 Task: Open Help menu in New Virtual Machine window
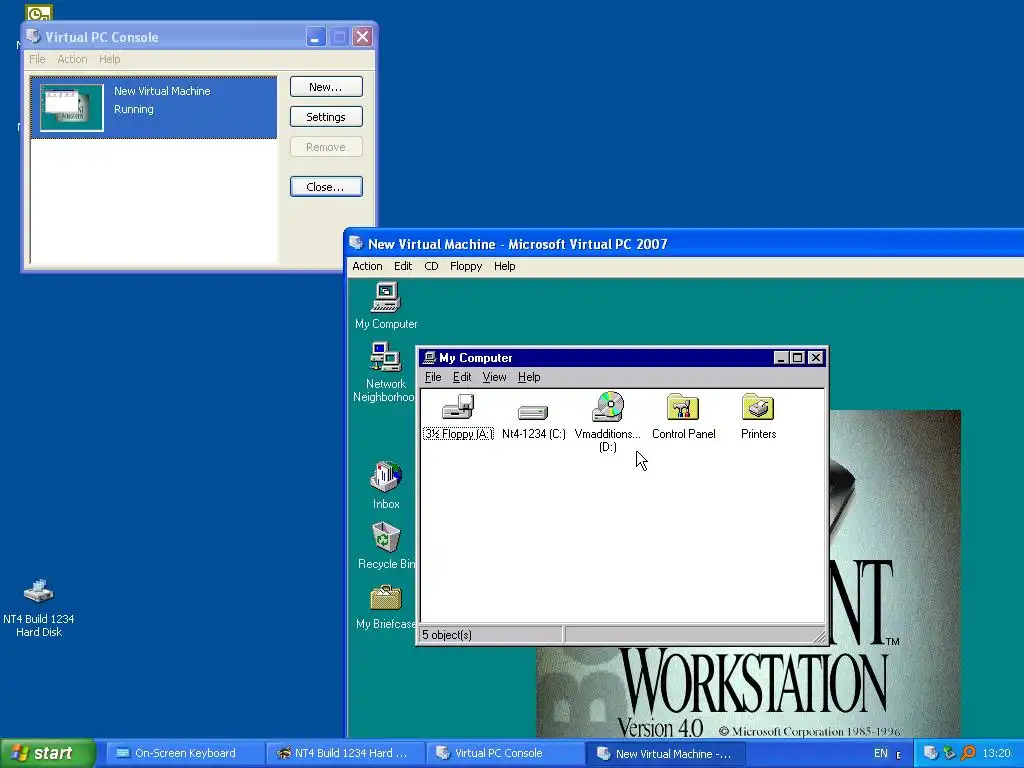coord(504,266)
